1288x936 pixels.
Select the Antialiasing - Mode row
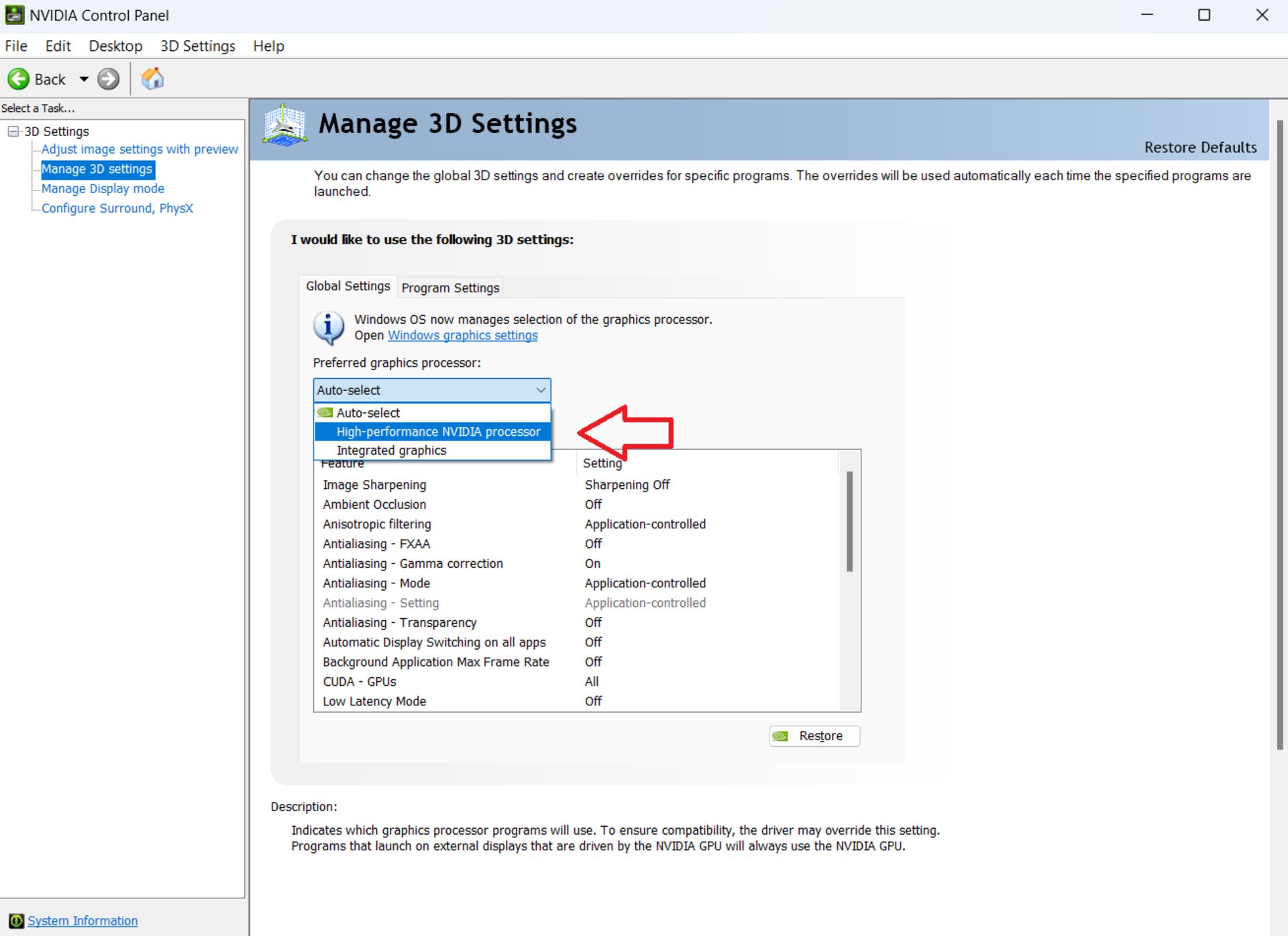pos(577,583)
